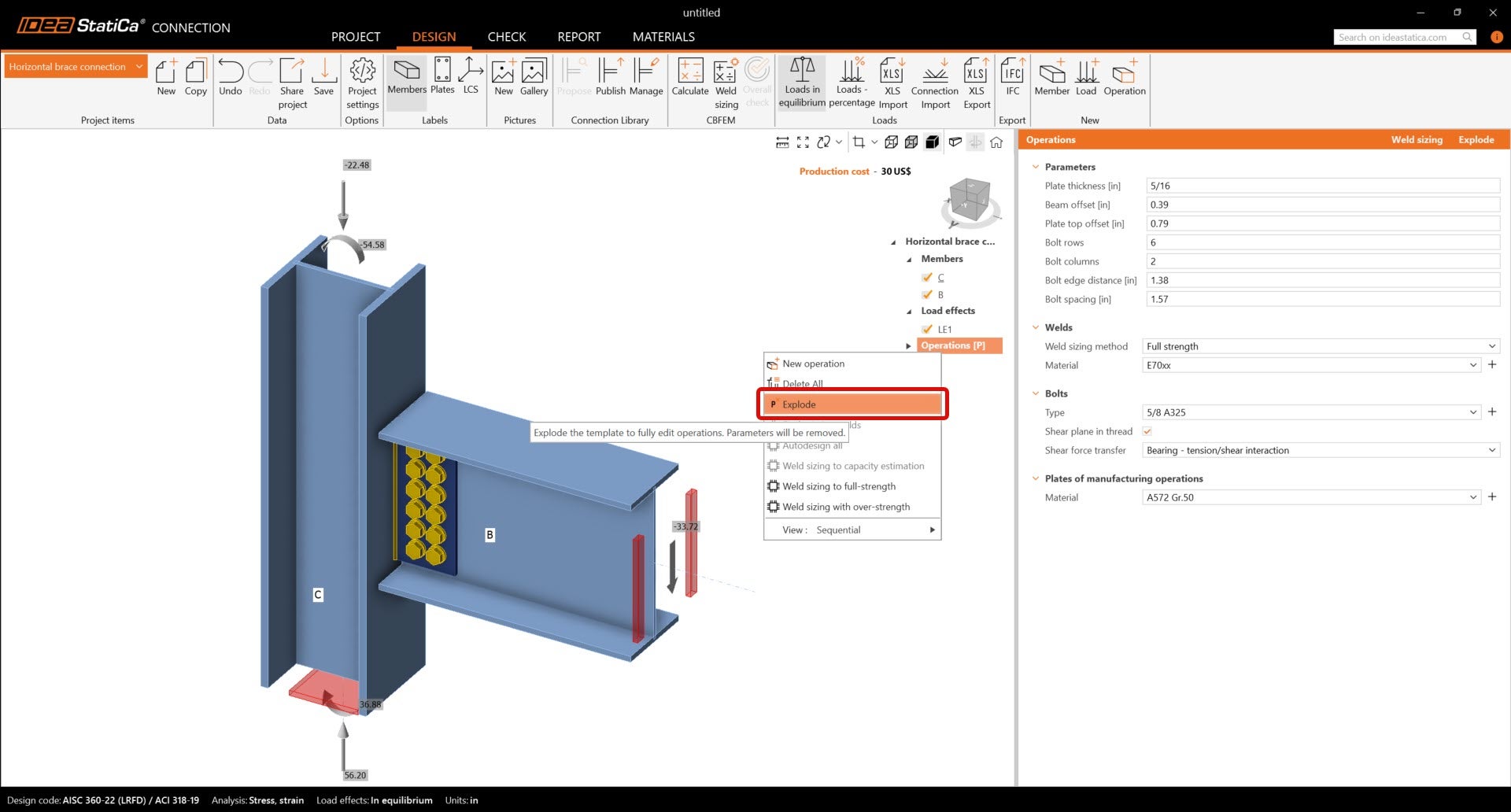
Task: Click the home view icon in viewport toolbar
Action: click(996, 142)
